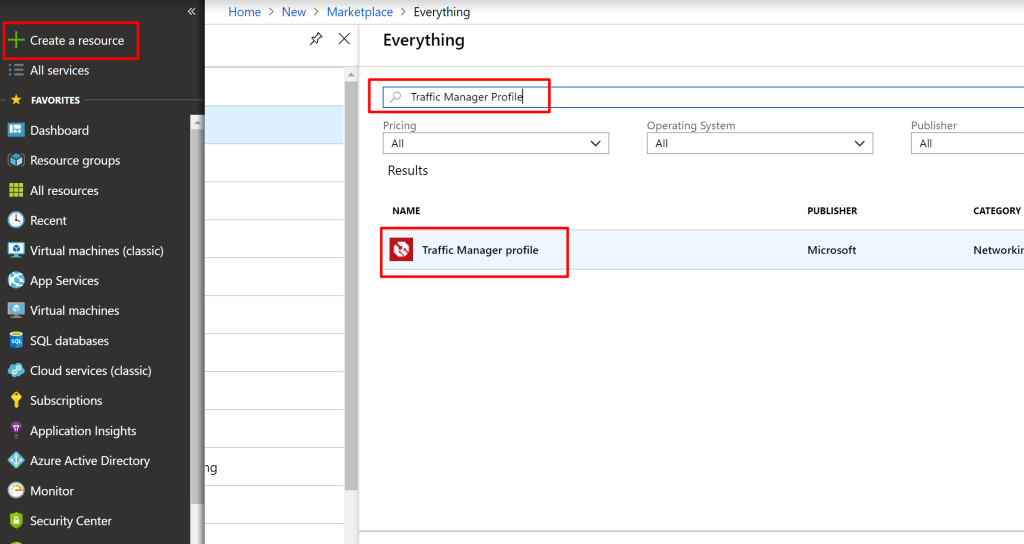1024x544 pixels.
Task: Close the blade with the X icon
Action: [344, 39]
